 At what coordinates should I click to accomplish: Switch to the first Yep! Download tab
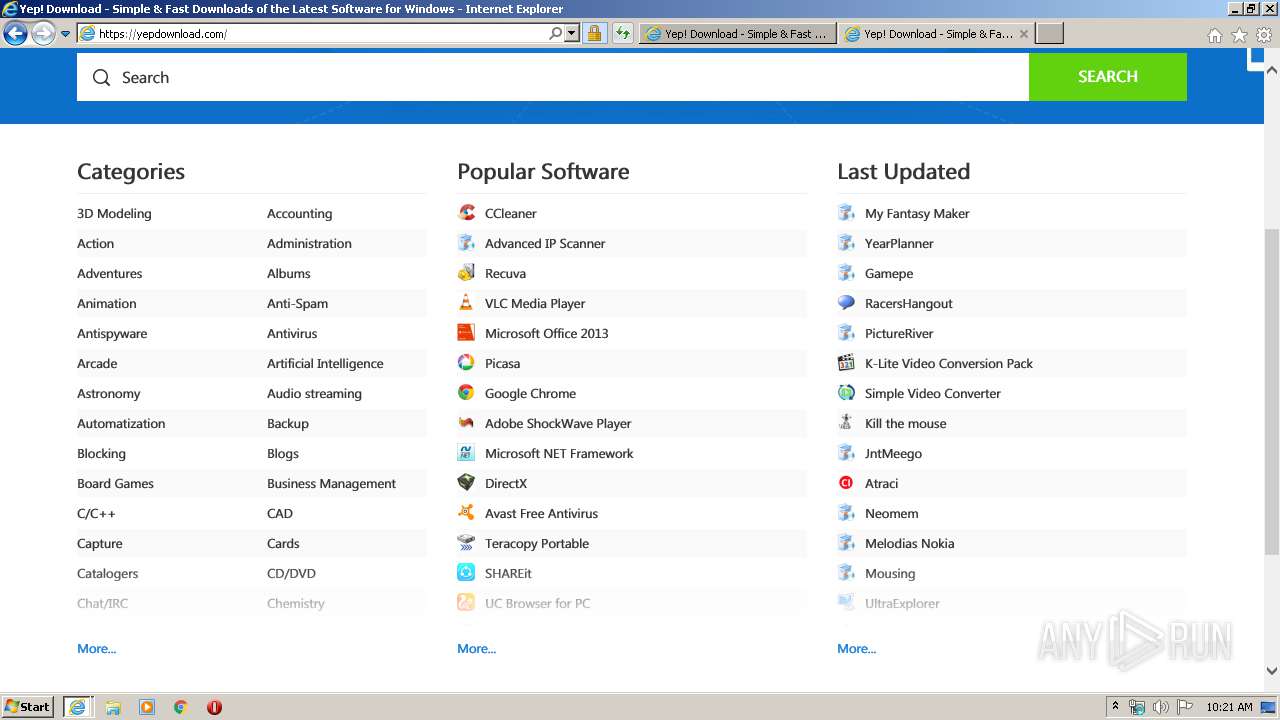click(x=738, y=33)
